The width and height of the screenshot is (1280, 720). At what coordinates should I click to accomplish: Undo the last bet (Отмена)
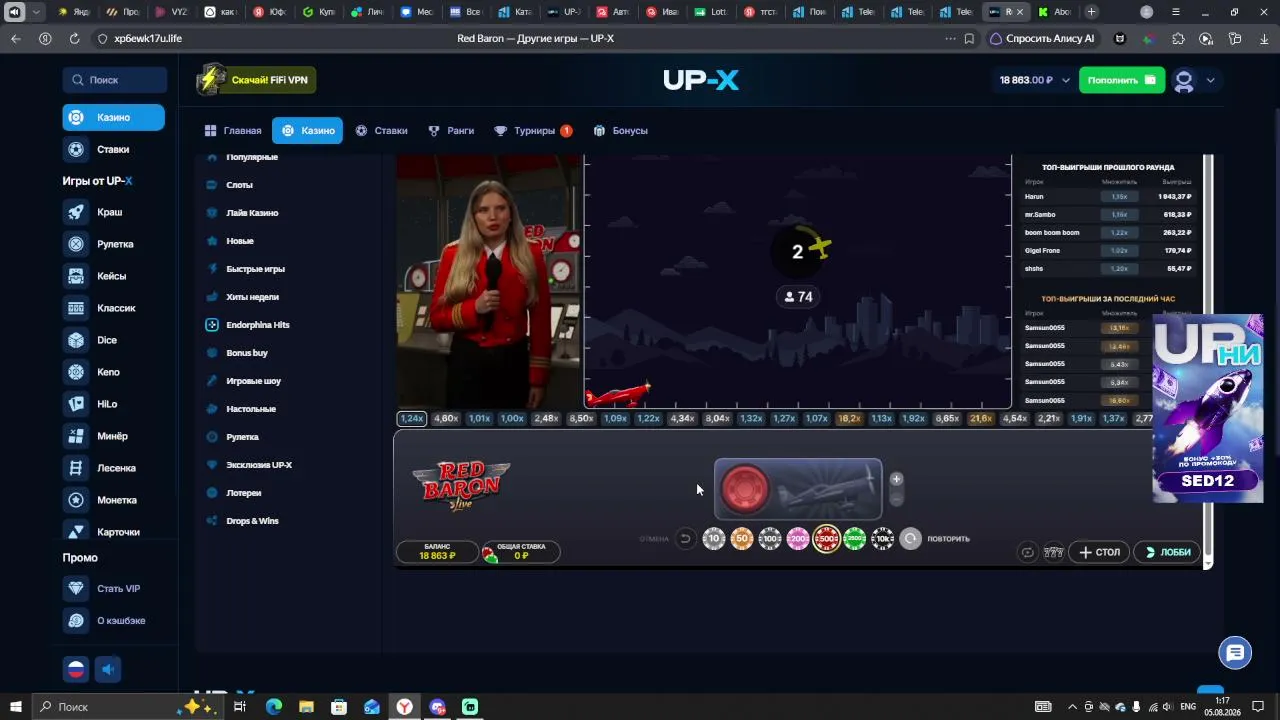(x=685, y=539)
